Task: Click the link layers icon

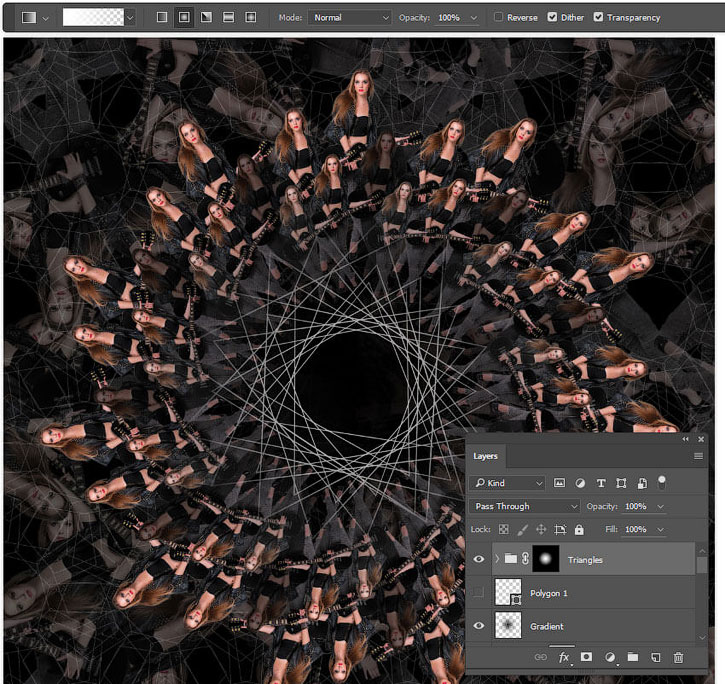Action: coord(541,657)
